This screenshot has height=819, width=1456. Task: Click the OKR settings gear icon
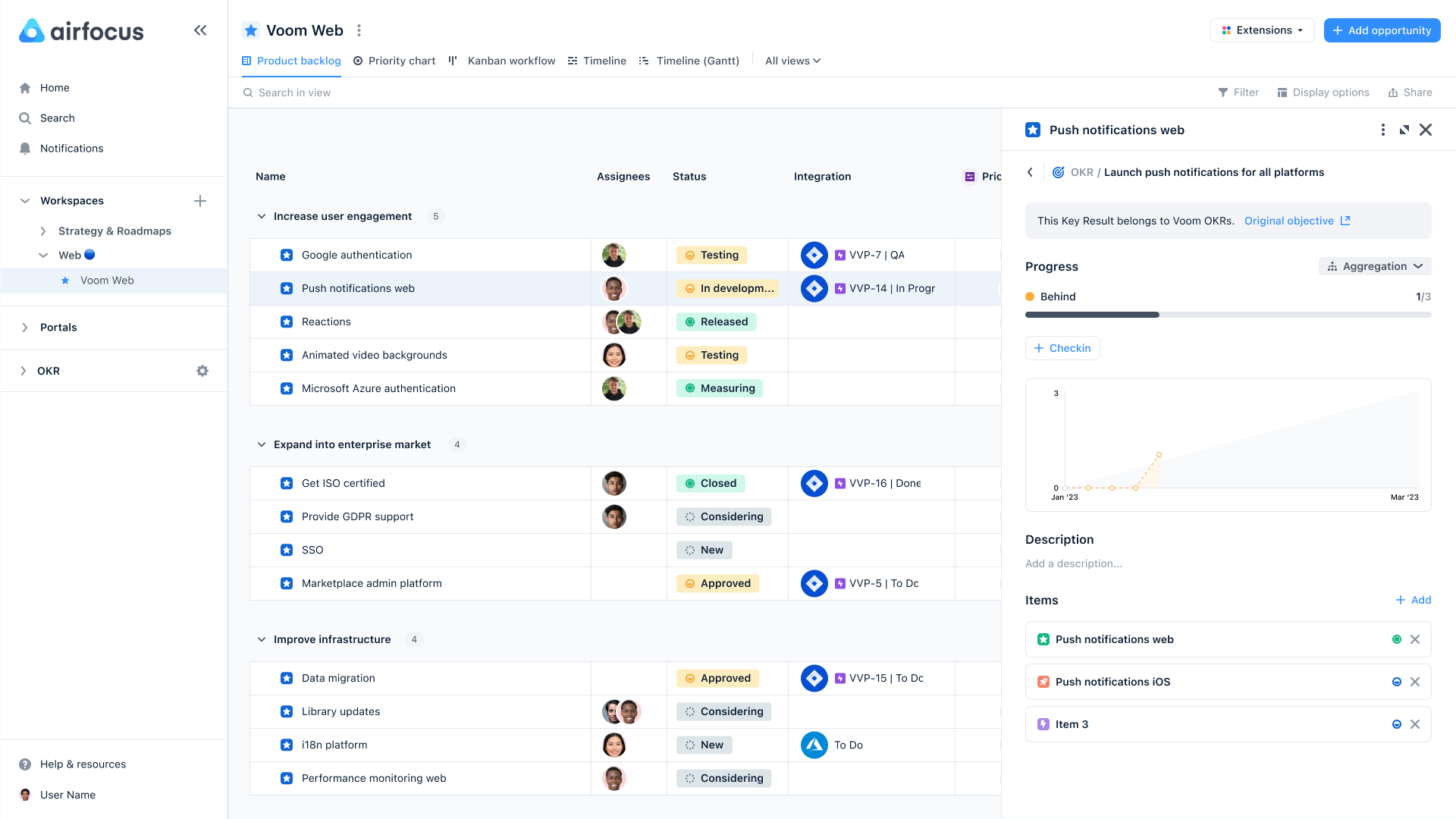[x=202, y=371]
